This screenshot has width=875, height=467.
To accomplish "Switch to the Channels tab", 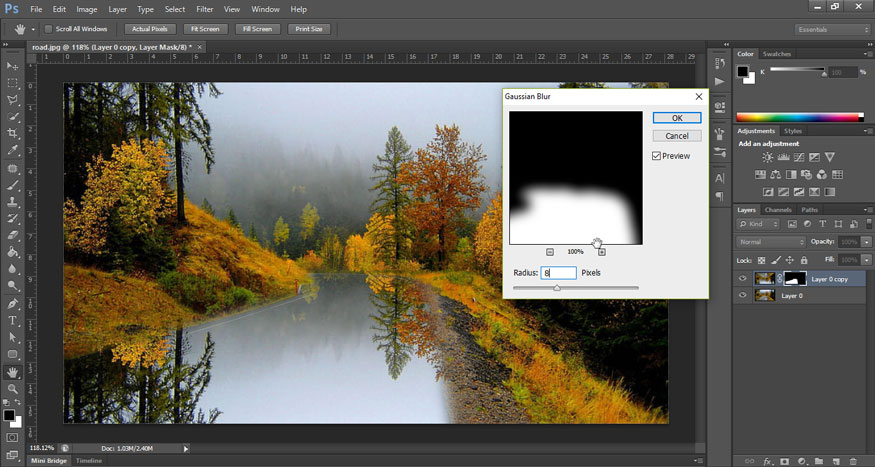I will 777,210.
